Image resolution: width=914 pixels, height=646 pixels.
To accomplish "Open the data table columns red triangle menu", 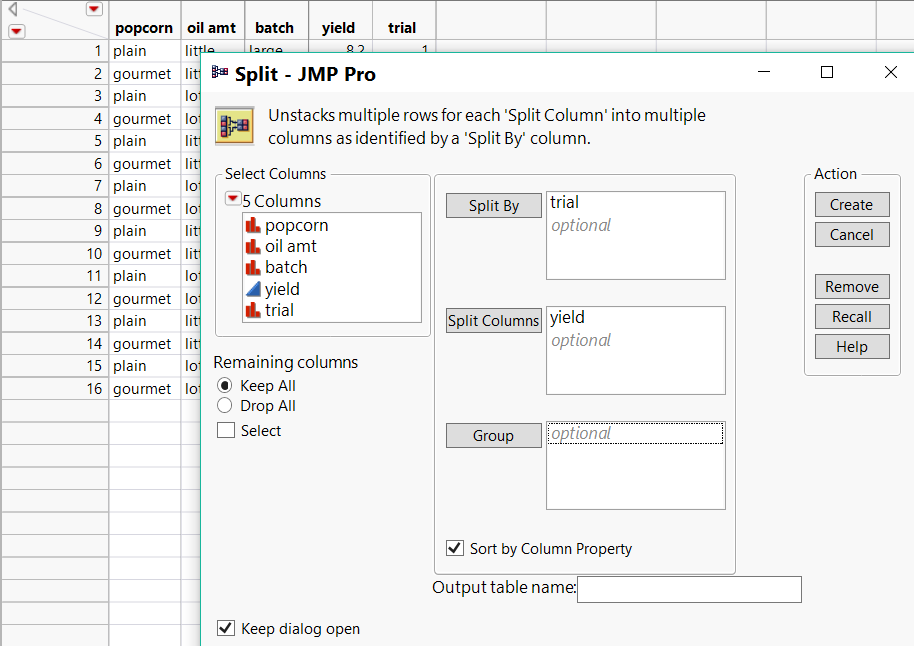I will (x=94, y=9).
